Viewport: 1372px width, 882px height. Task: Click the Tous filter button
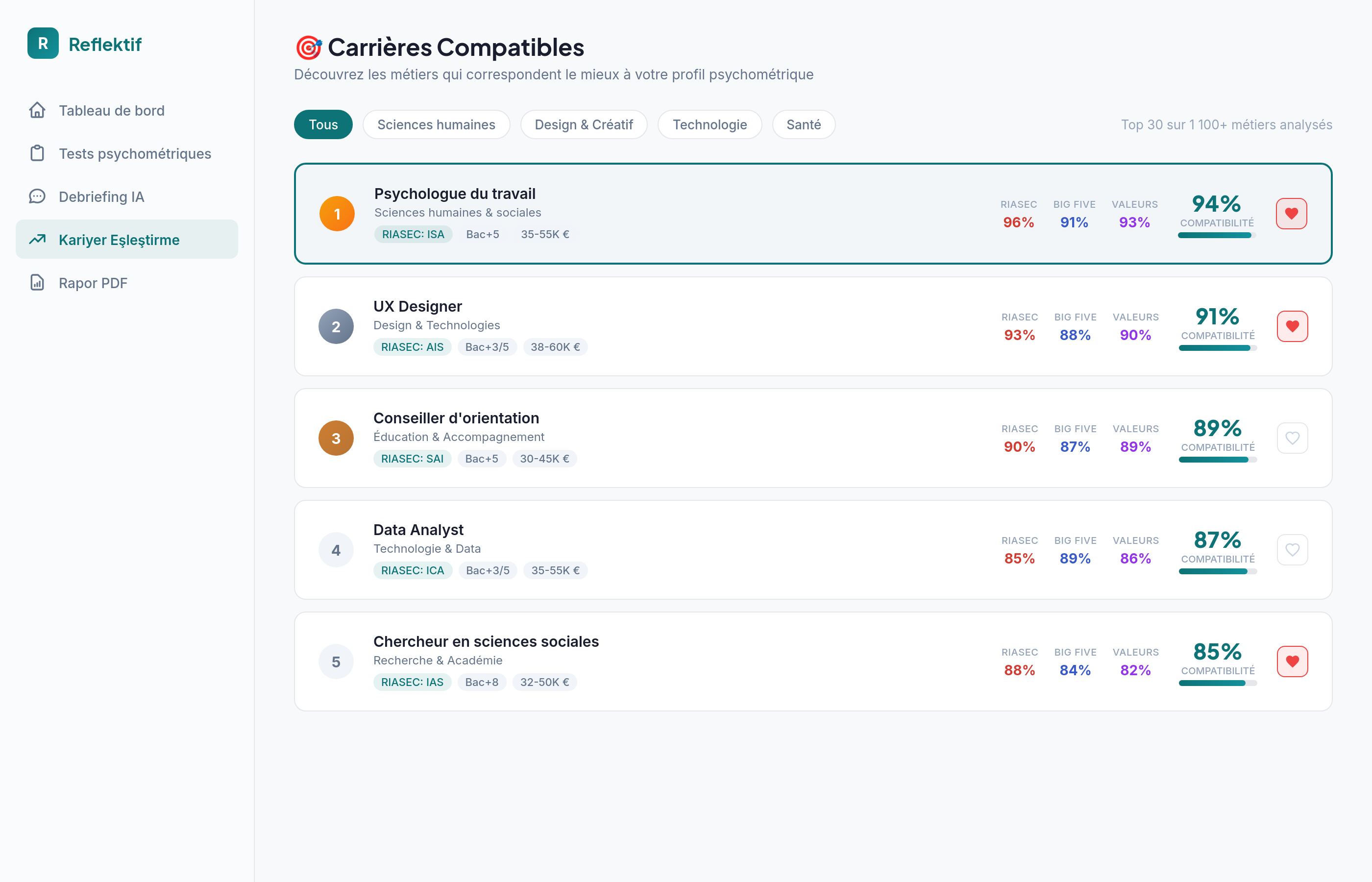click(x=323, y=124)
